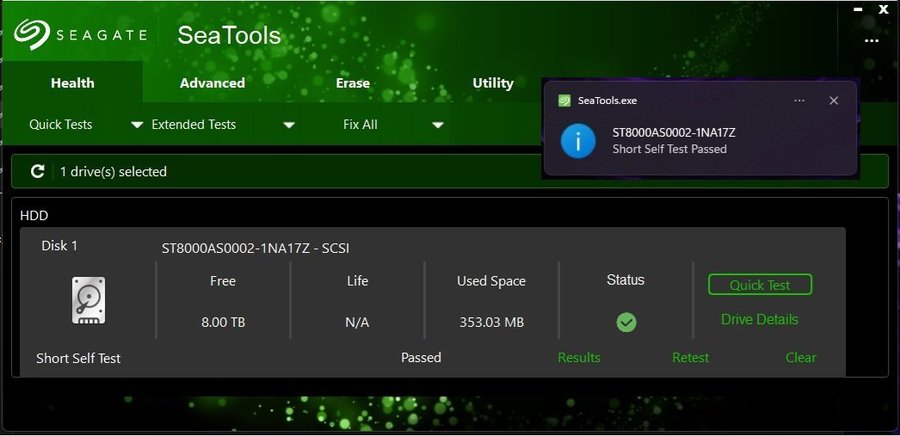Expand the Quick Tests dropdown arrow
Screen dimensions: 900x436
tap(137, 125)
